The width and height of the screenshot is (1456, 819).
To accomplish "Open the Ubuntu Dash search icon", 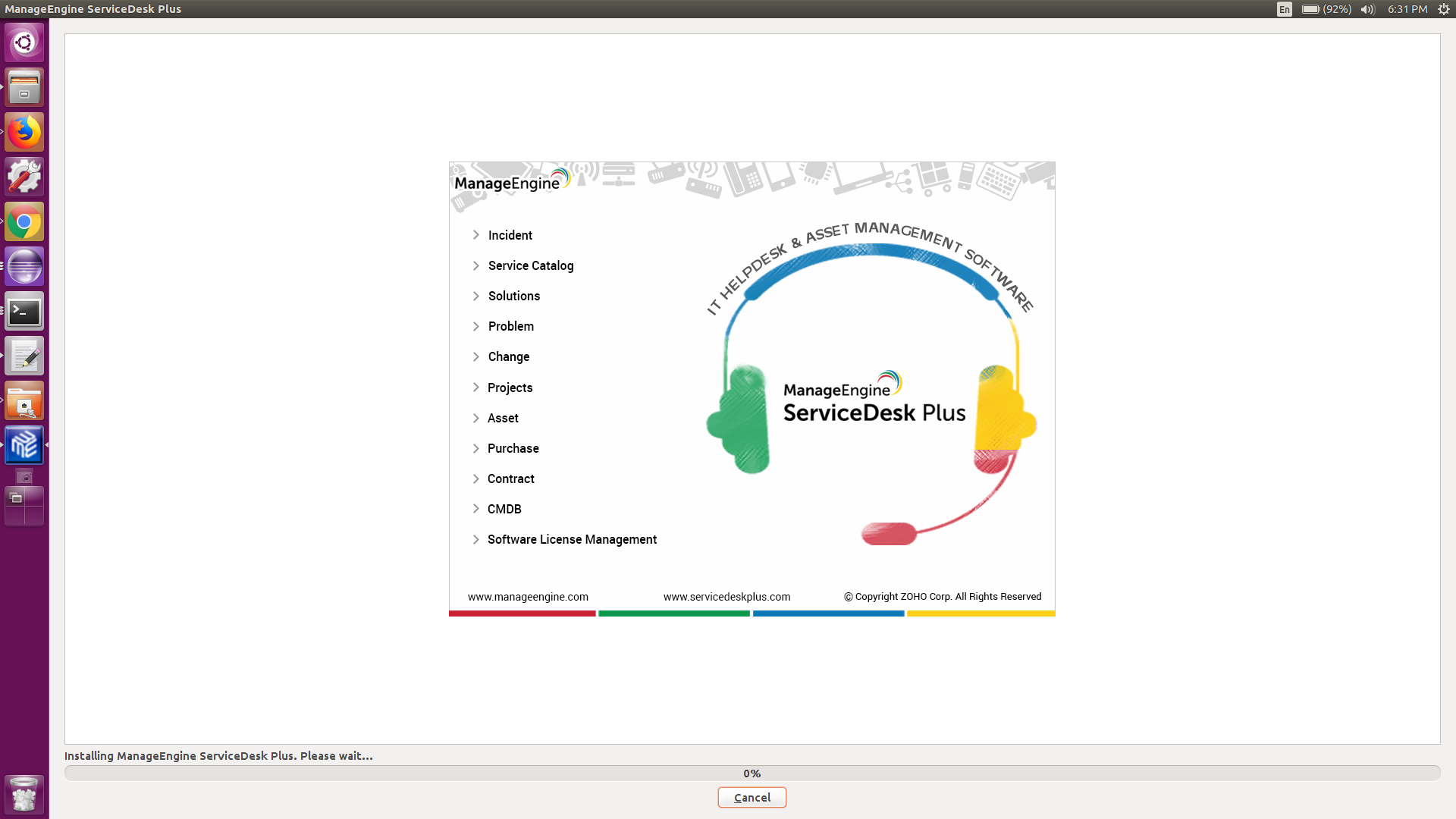I will point(24,42).
